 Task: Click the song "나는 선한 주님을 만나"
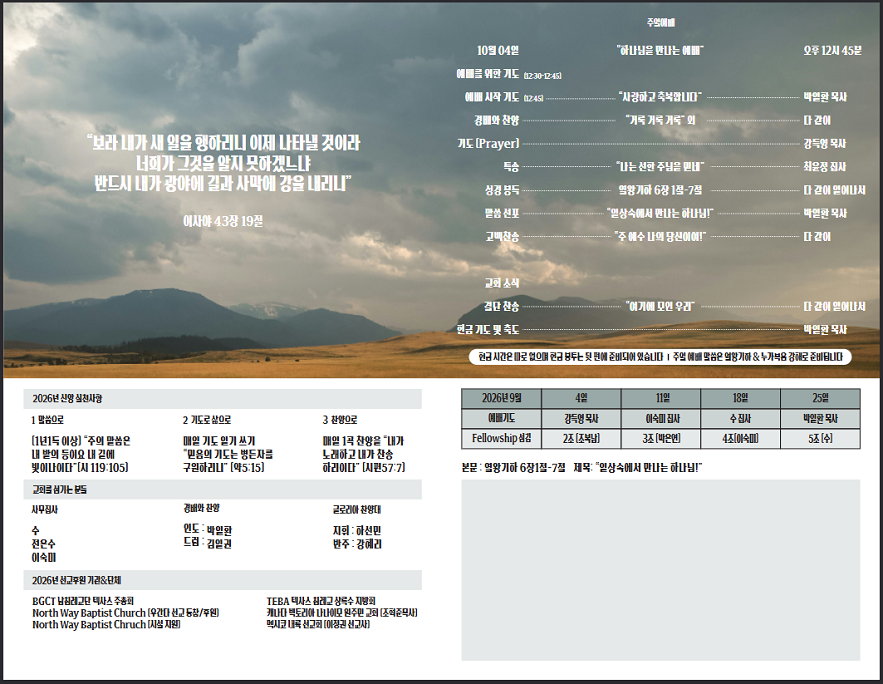click(x=660, y=167)
